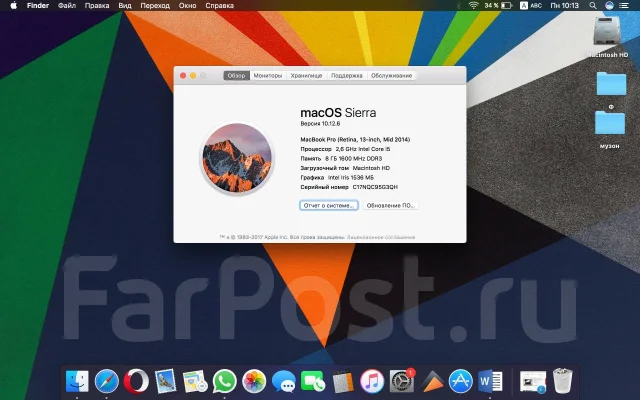Image resolution: width=640 pixels, height=400 pixels.
Task: Open the Переход menu
Action: pos(155,5)
